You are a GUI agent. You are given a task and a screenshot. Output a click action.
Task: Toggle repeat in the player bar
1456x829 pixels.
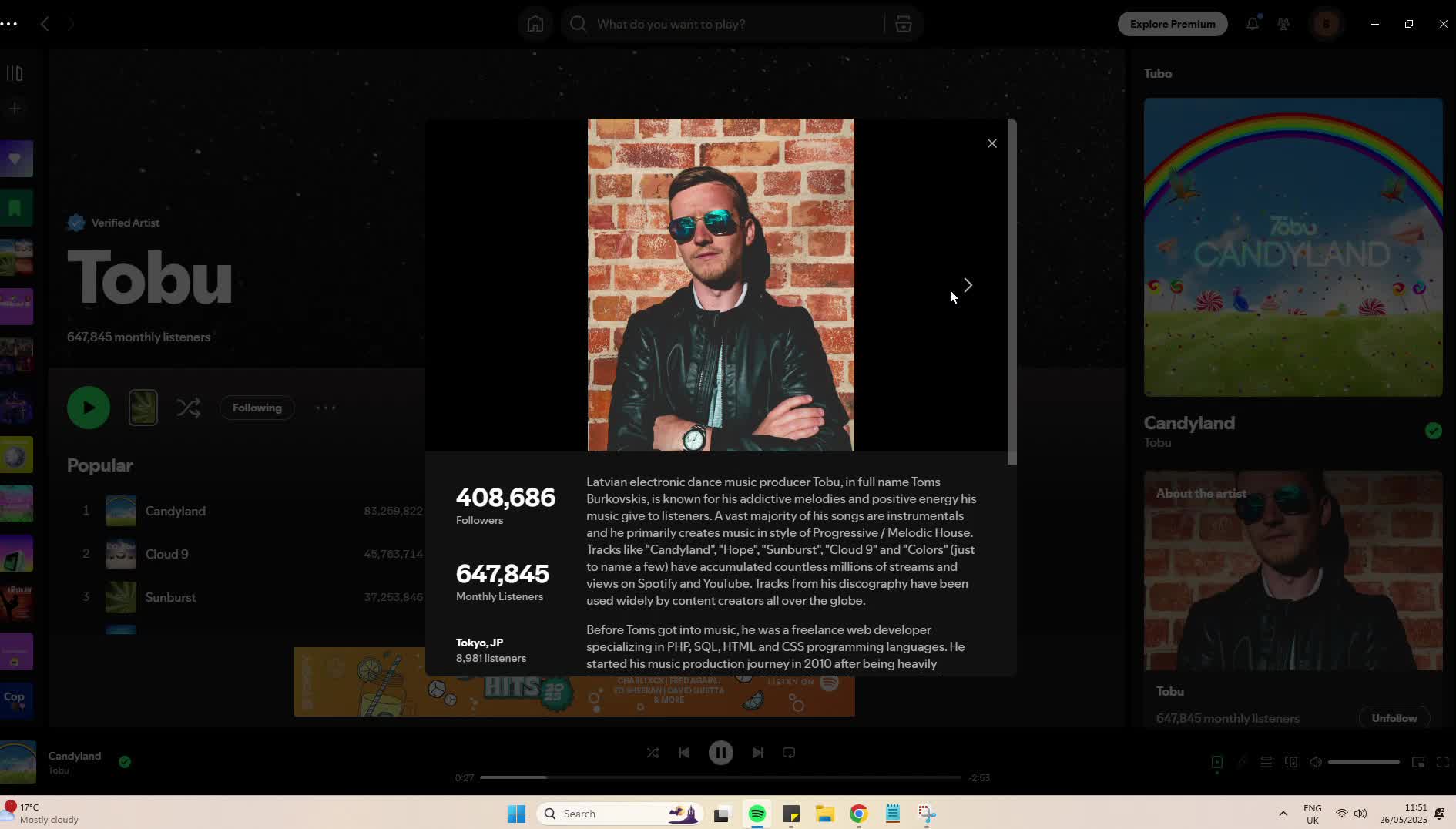(x=788, y=753)
